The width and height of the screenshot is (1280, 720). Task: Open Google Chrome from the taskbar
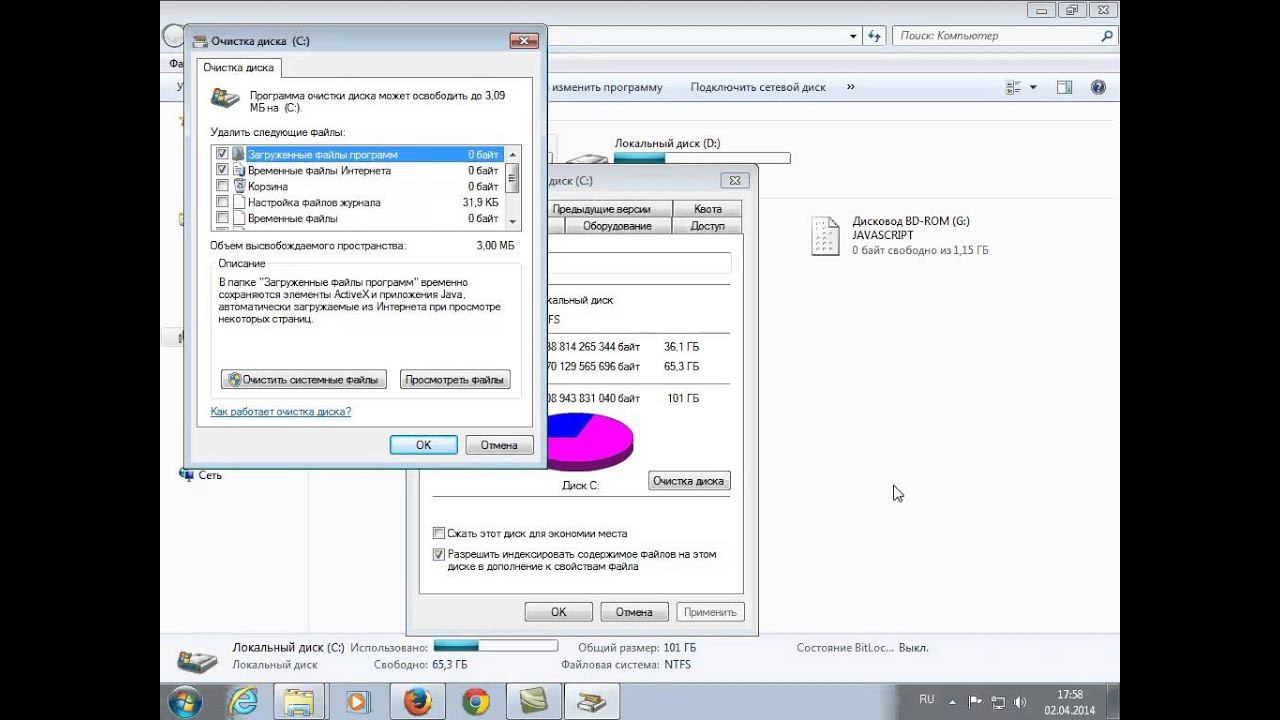(476, 702)
